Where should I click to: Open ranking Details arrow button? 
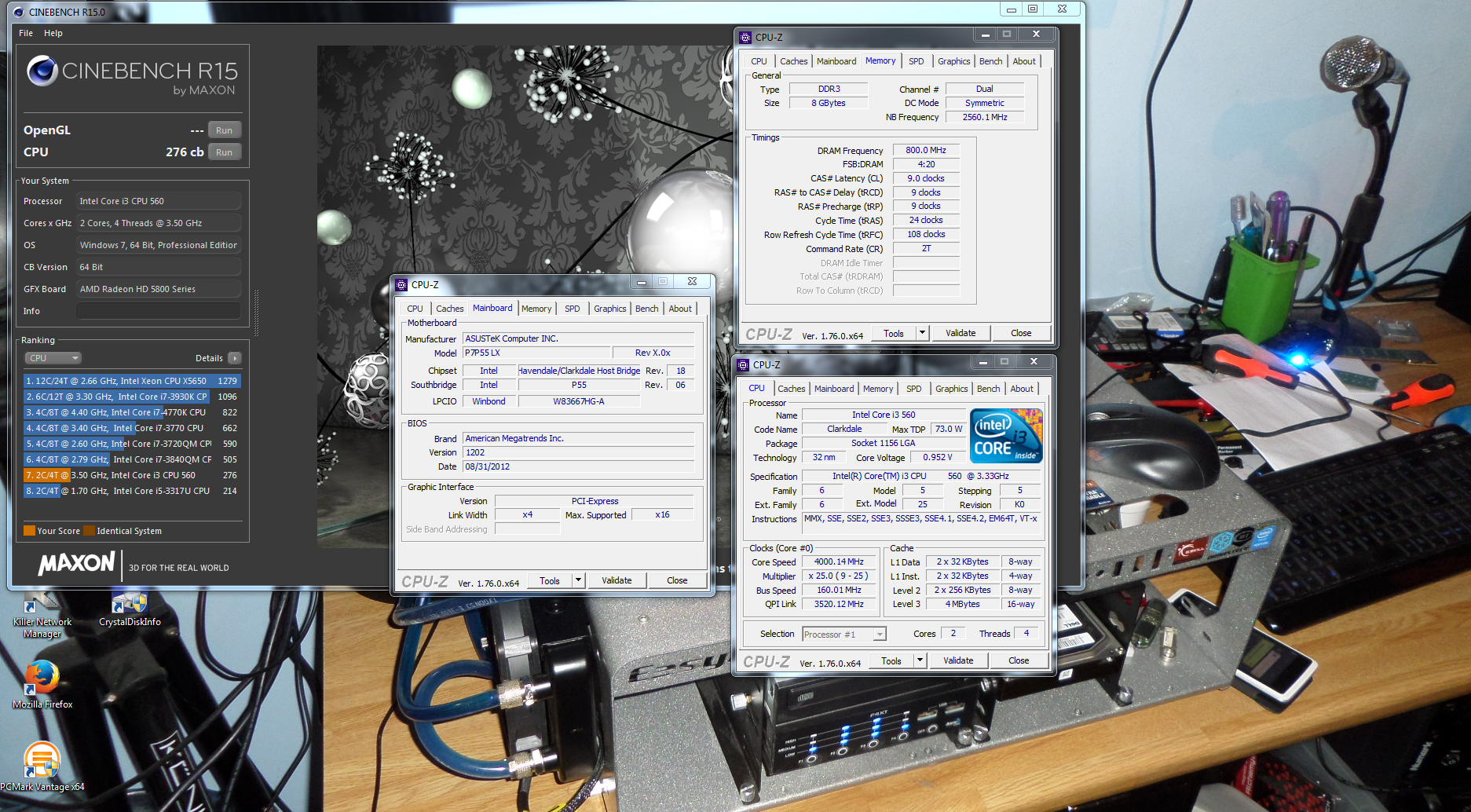coord(234,358)
